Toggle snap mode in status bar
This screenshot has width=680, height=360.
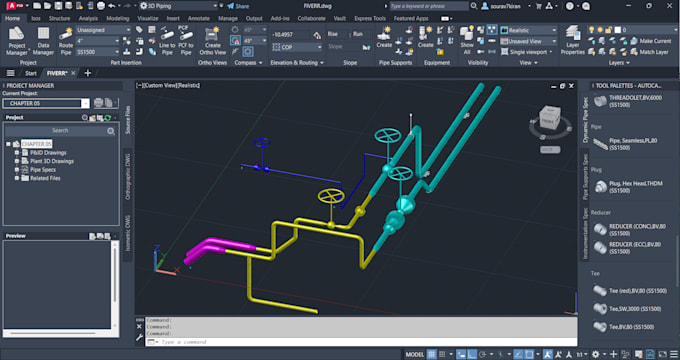coord(443,354)
